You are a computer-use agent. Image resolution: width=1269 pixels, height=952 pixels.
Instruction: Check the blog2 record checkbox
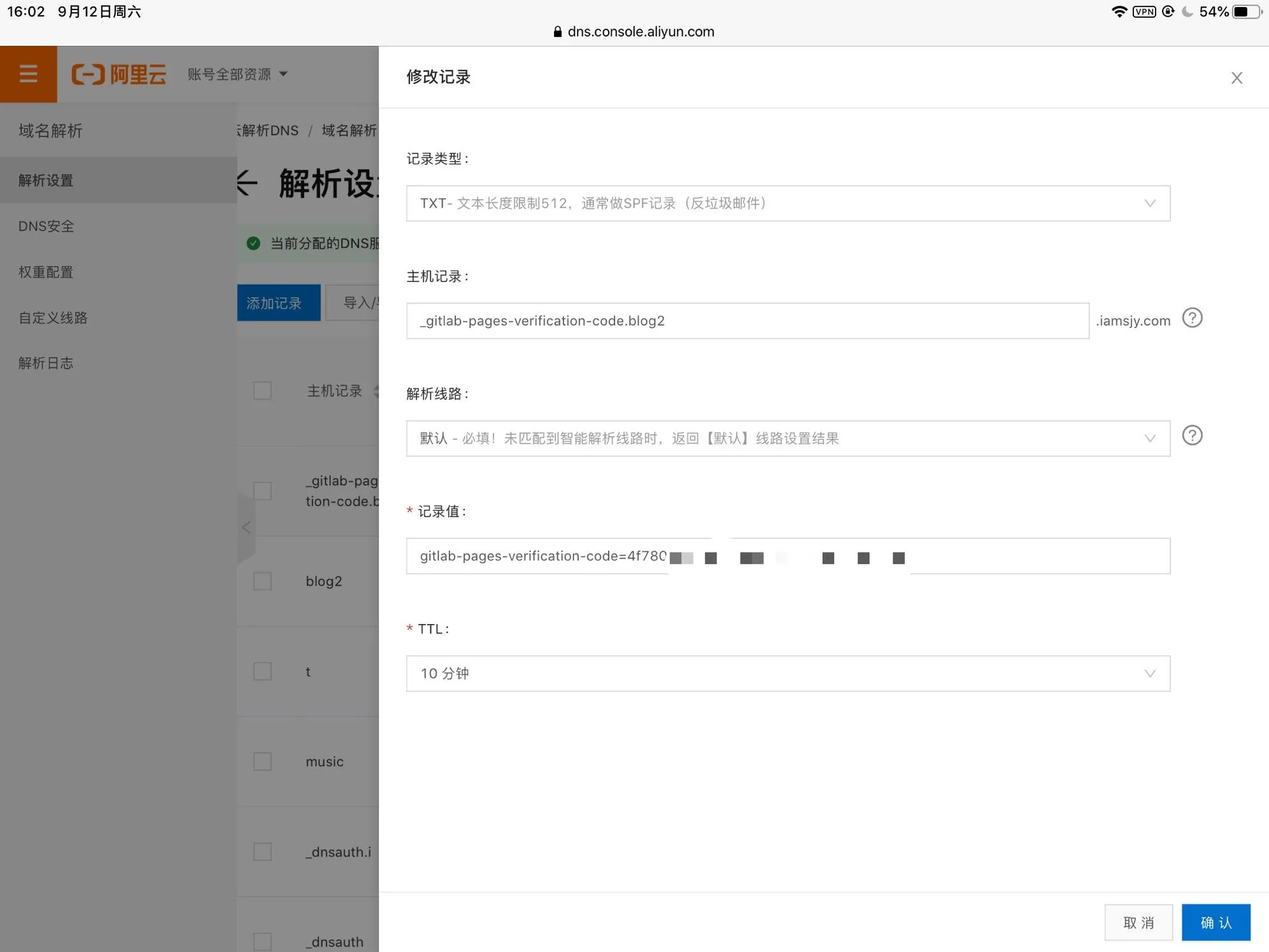262,581
